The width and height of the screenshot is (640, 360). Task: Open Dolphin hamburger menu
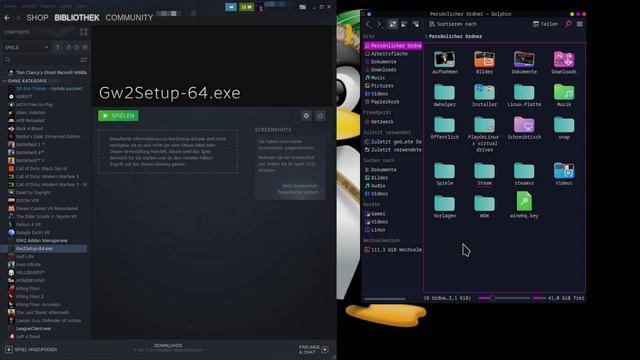tap(580, 24)
